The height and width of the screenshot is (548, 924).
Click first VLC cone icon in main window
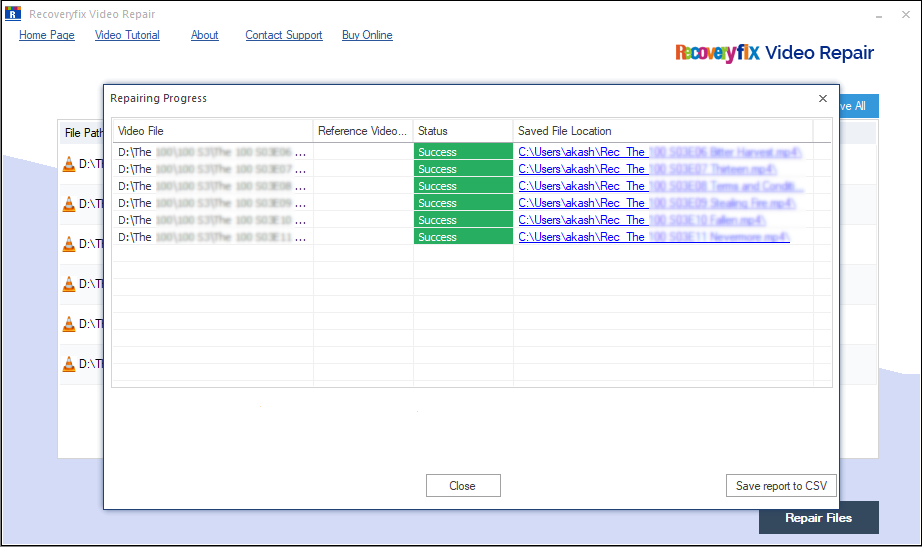(69, 164)
